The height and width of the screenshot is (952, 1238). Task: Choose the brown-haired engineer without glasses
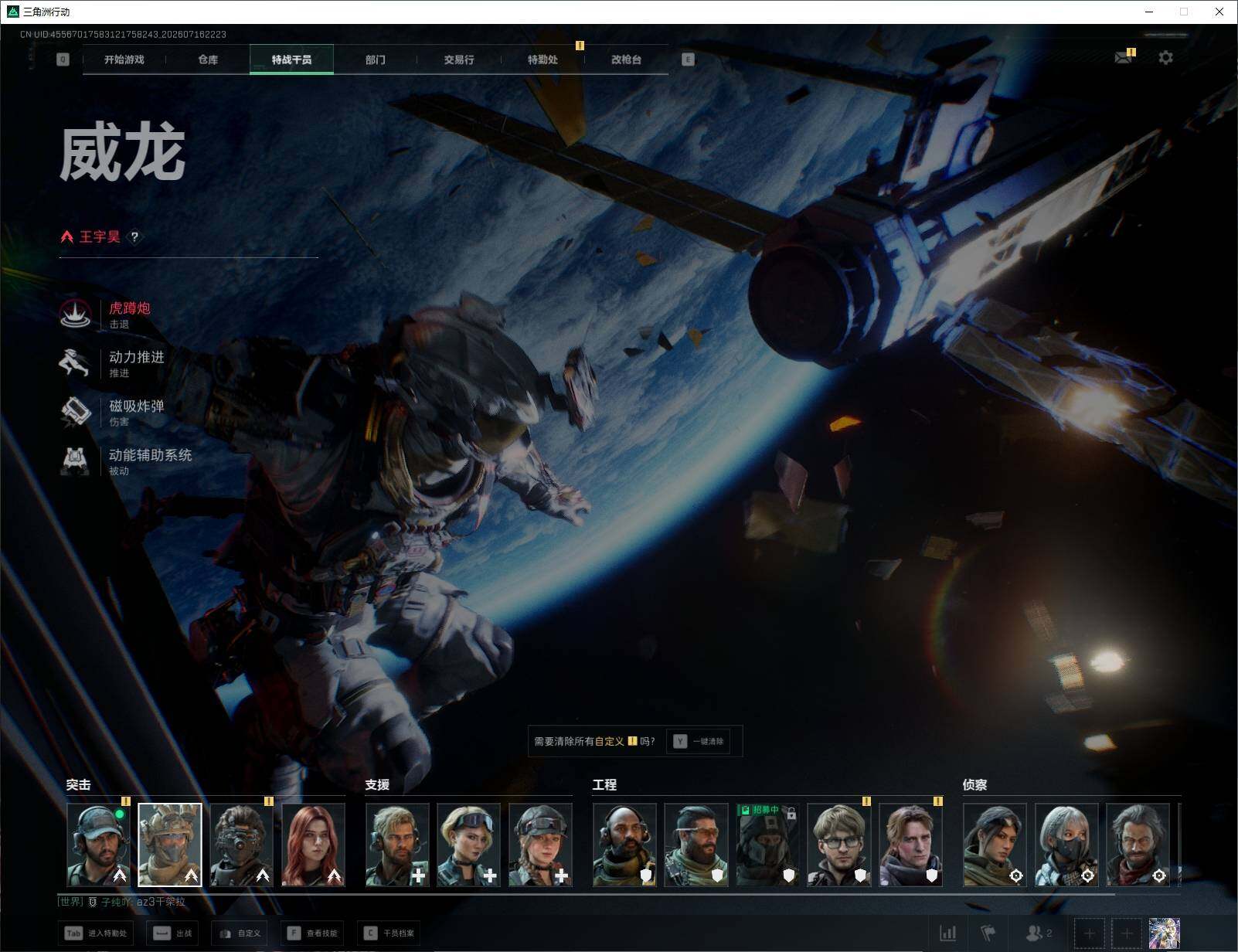tap(911, 845)
